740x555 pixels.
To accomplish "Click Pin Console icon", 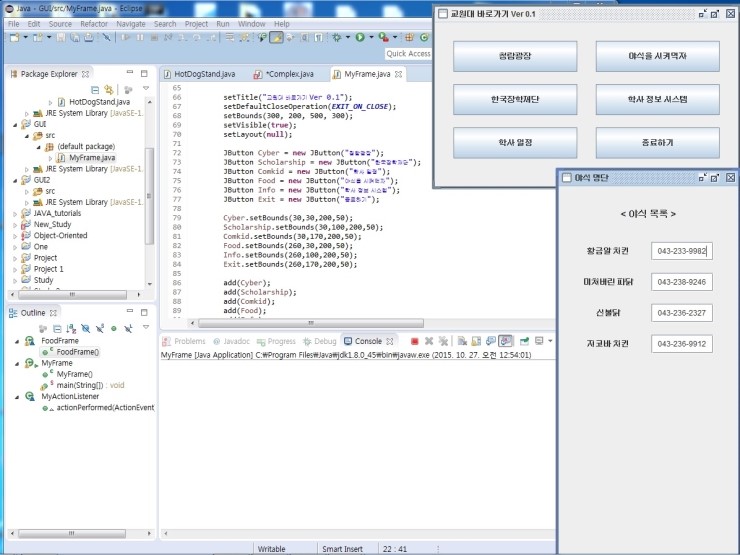I will click(x=524, y=341).
